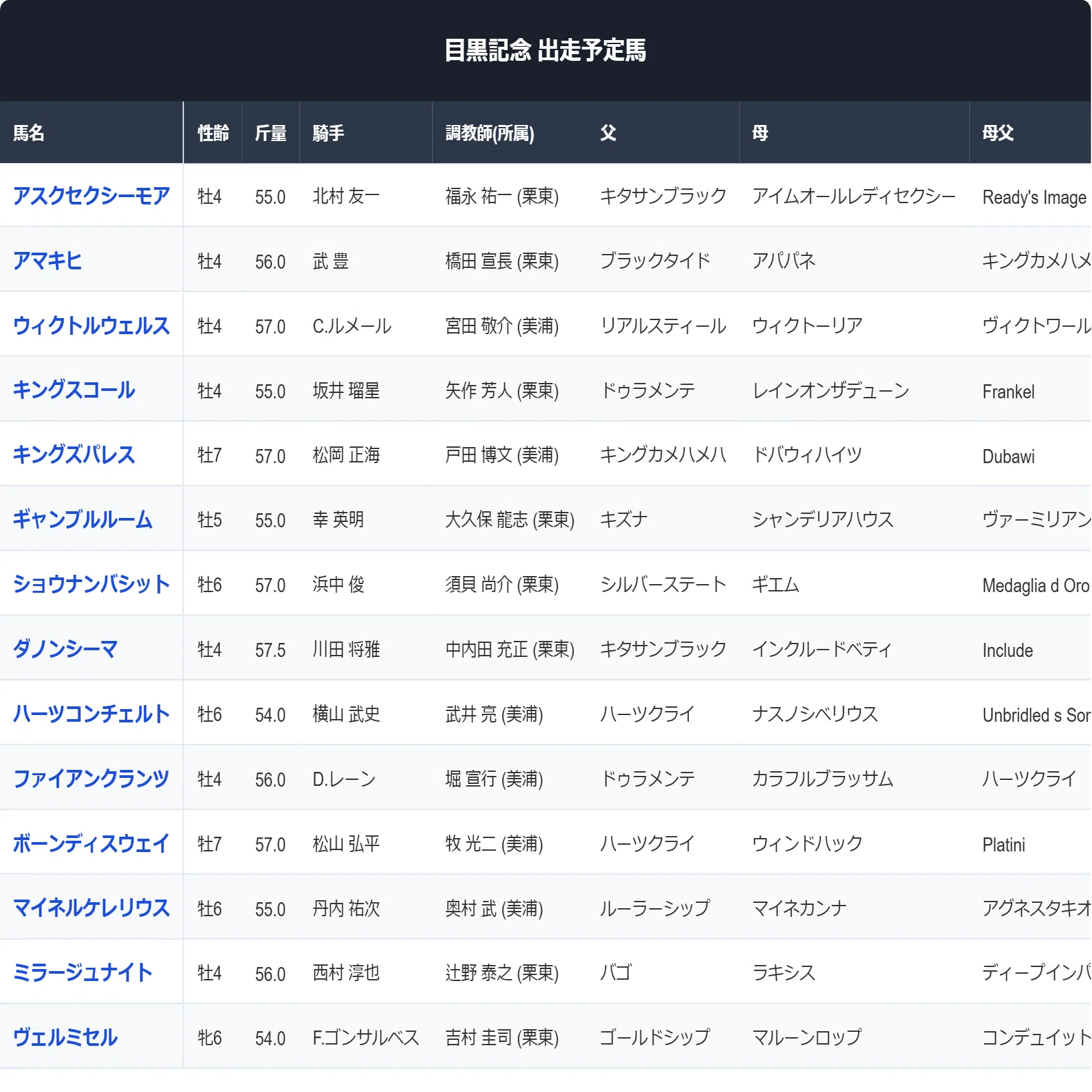Screen dimensions: 1092x1092
Task: Select jockey cell 北村 友一
Action: (366, 196)
